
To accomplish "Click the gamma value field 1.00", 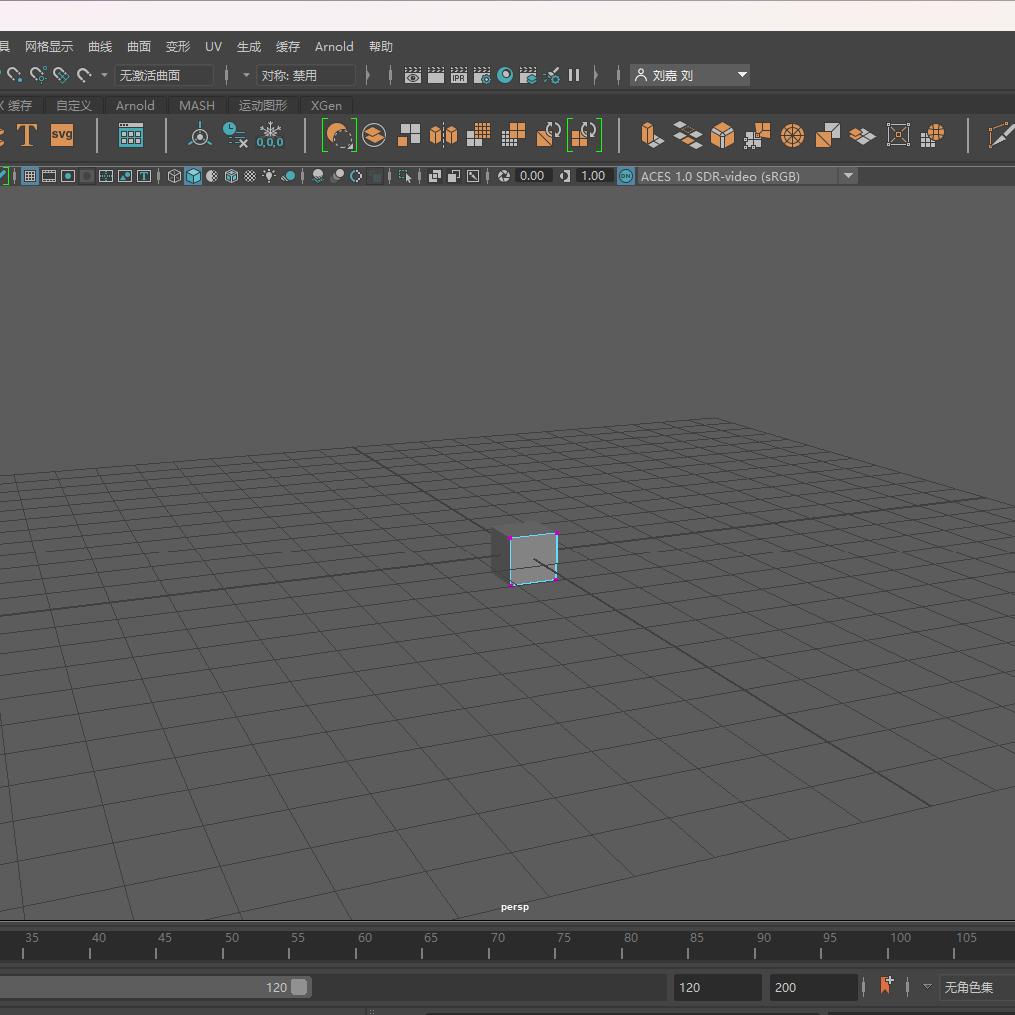I will click(593, 176).
